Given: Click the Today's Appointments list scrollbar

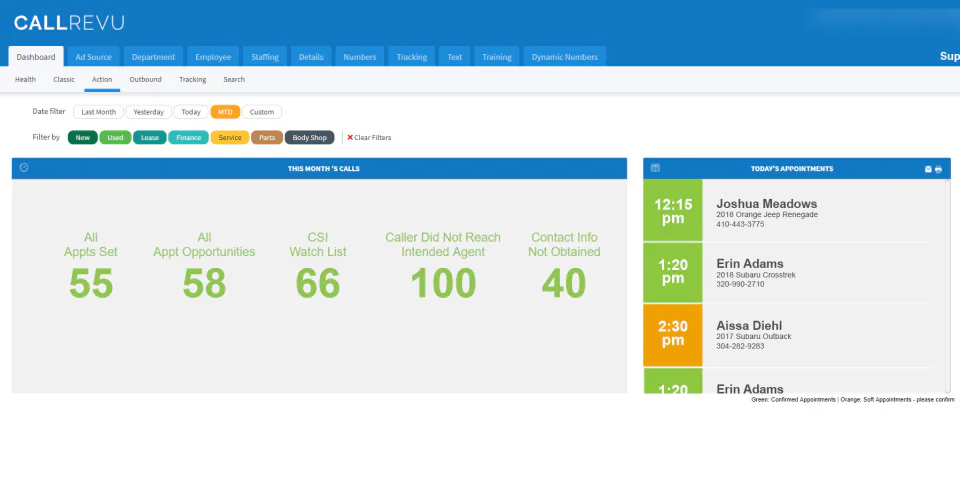Looking at the screenshot, I should pyautogui.click(x=948, y=286).
